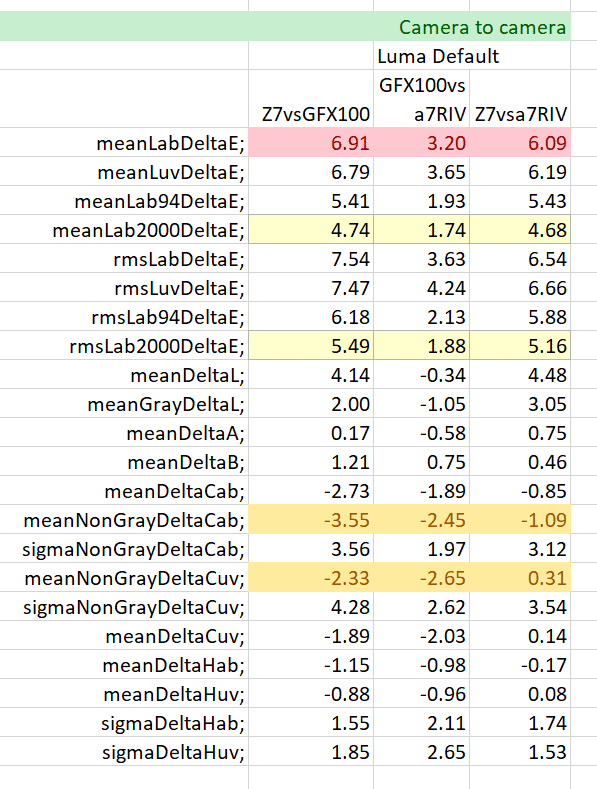Image resolution: width=597 pixels, height=789 pixels.
Task: Select the cell showing 7.54
Action: coord(311,259)
